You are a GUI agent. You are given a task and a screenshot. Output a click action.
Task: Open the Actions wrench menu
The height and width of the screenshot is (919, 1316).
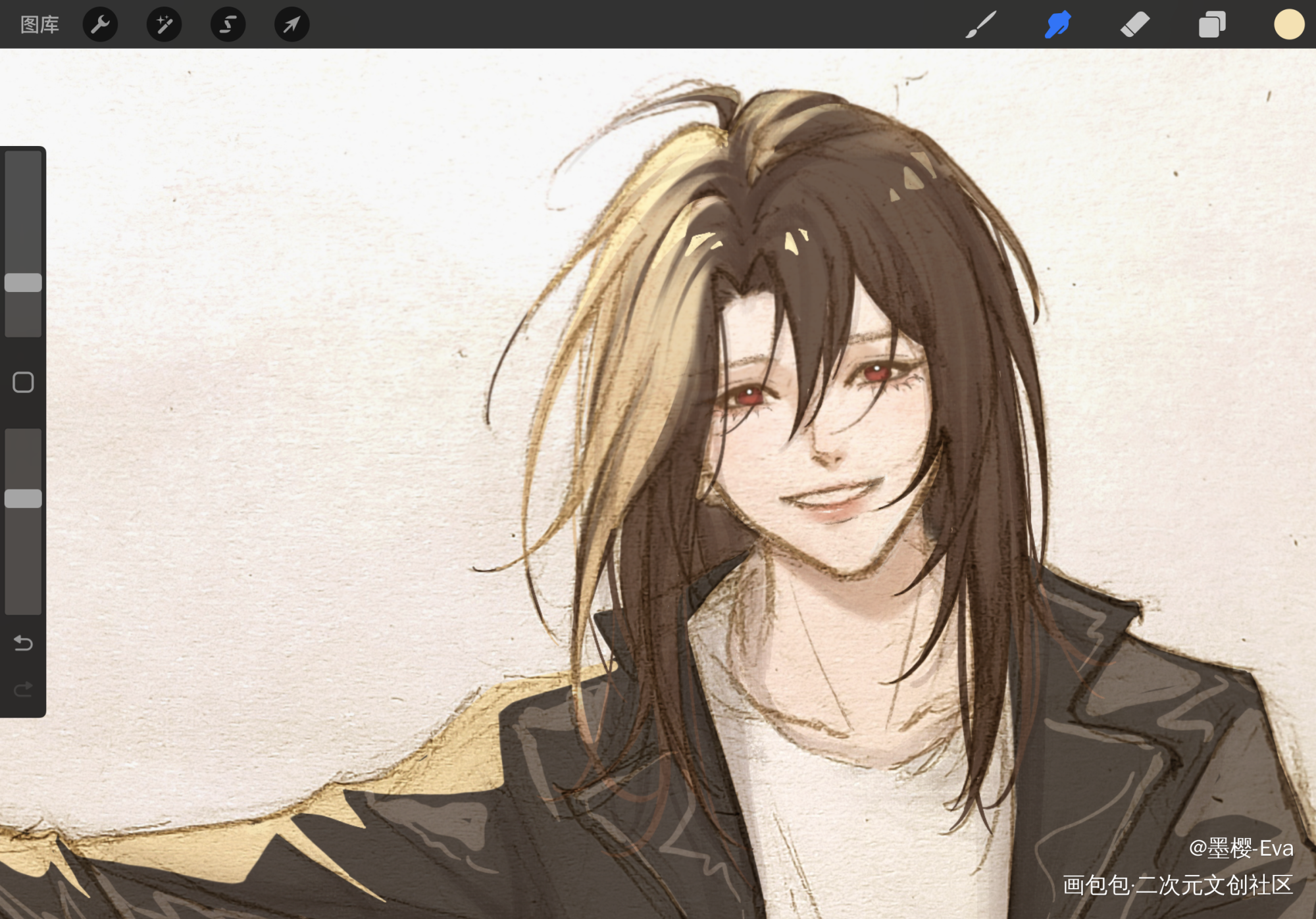pos(100,24)
